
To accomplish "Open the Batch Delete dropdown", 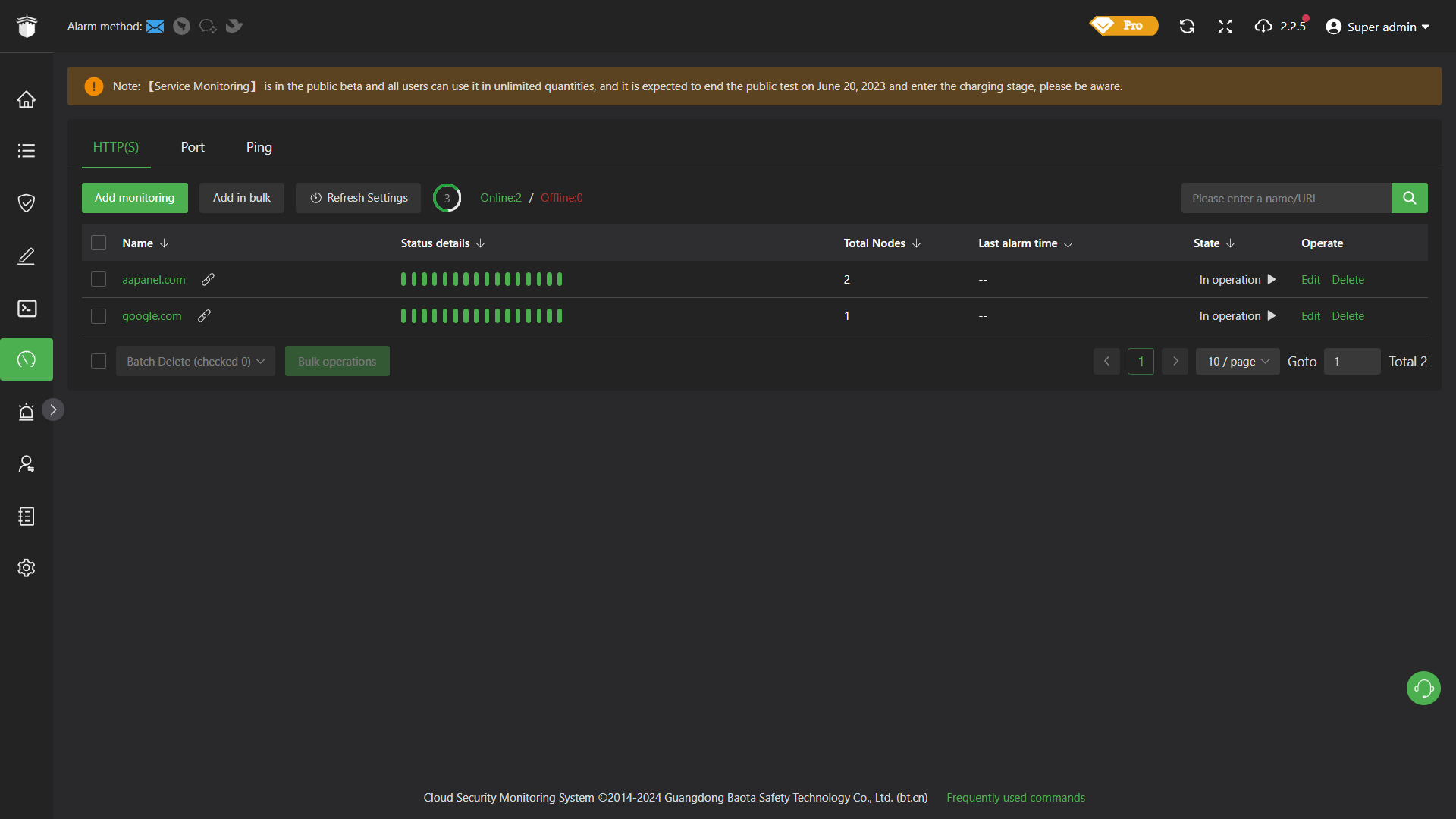I will (x=195, y=361).
